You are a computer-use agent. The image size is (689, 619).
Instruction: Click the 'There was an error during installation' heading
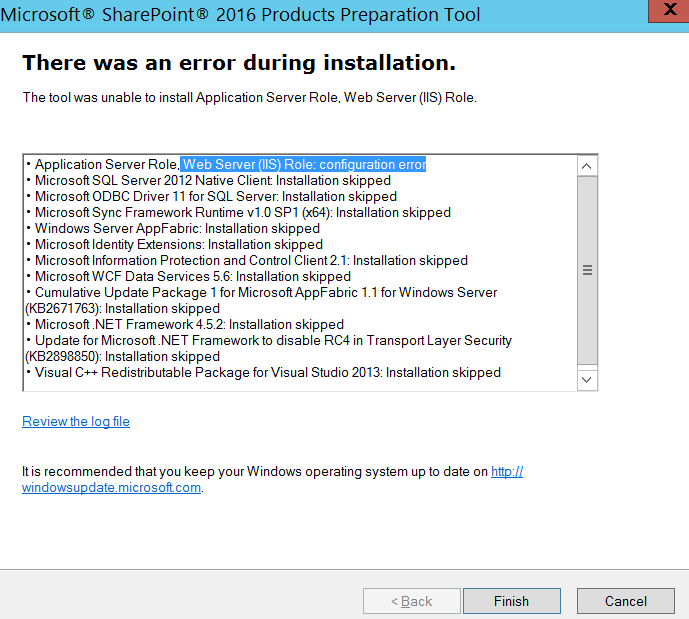point(239,62)
